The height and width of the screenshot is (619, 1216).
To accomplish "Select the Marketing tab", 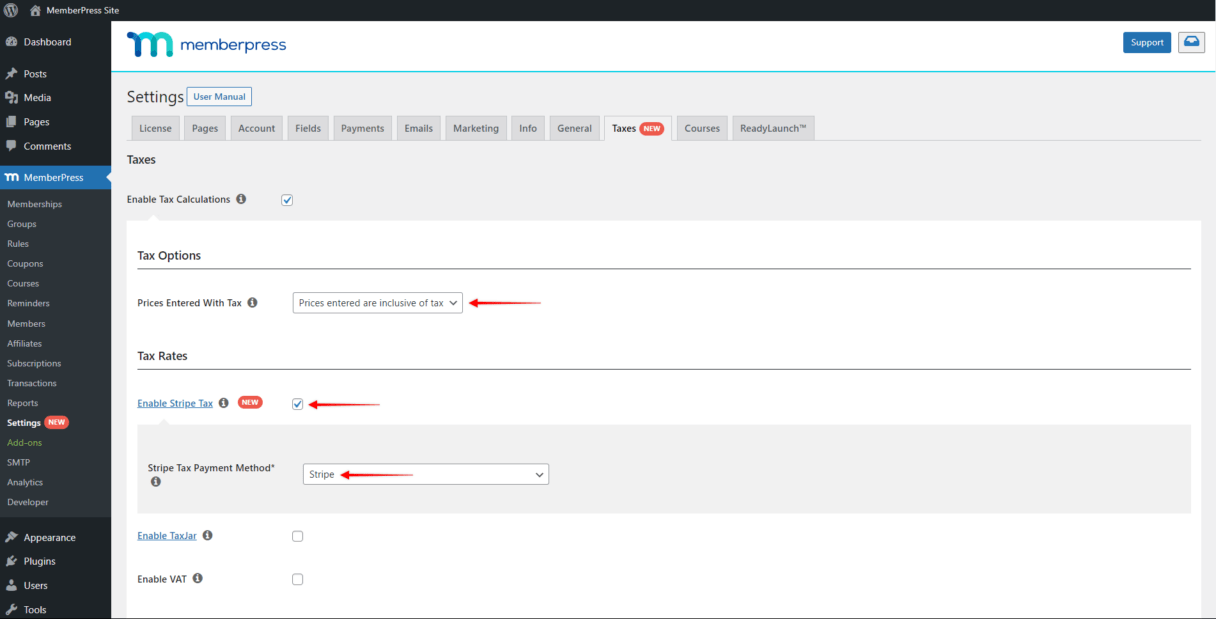I will (476, 128).
